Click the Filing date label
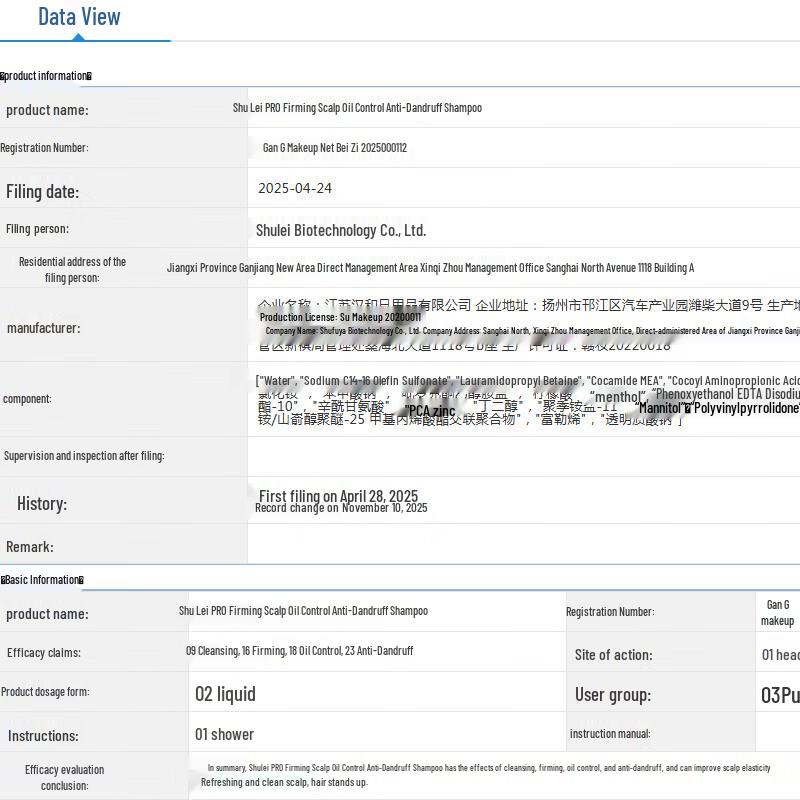The width and height of the screenshot is (800, 800). click(x=43, y=192)
